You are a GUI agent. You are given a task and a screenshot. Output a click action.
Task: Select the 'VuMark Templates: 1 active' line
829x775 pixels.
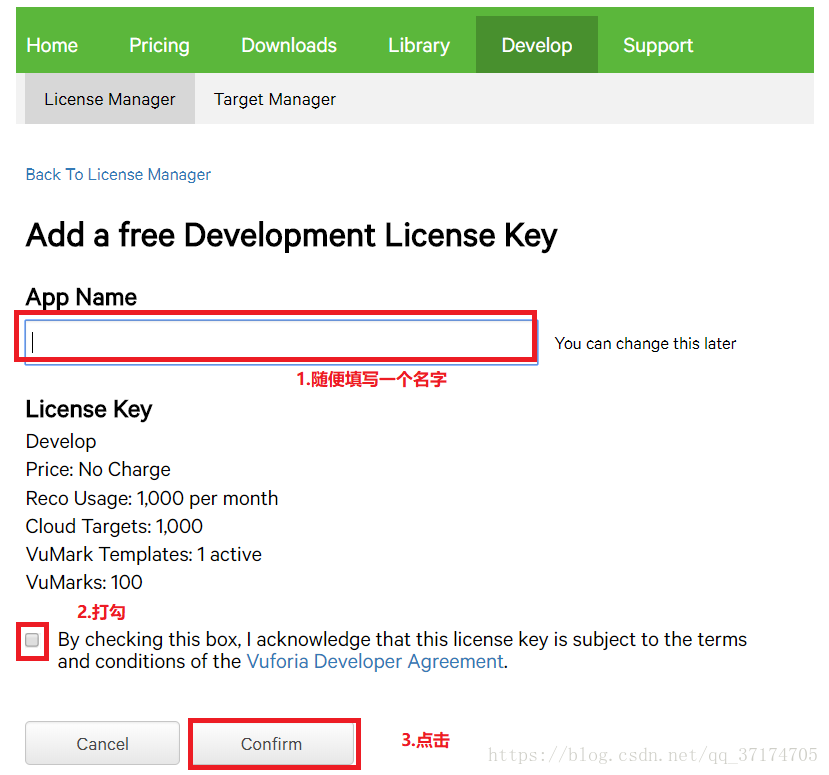pyautogui.click(x=144, y=555)
